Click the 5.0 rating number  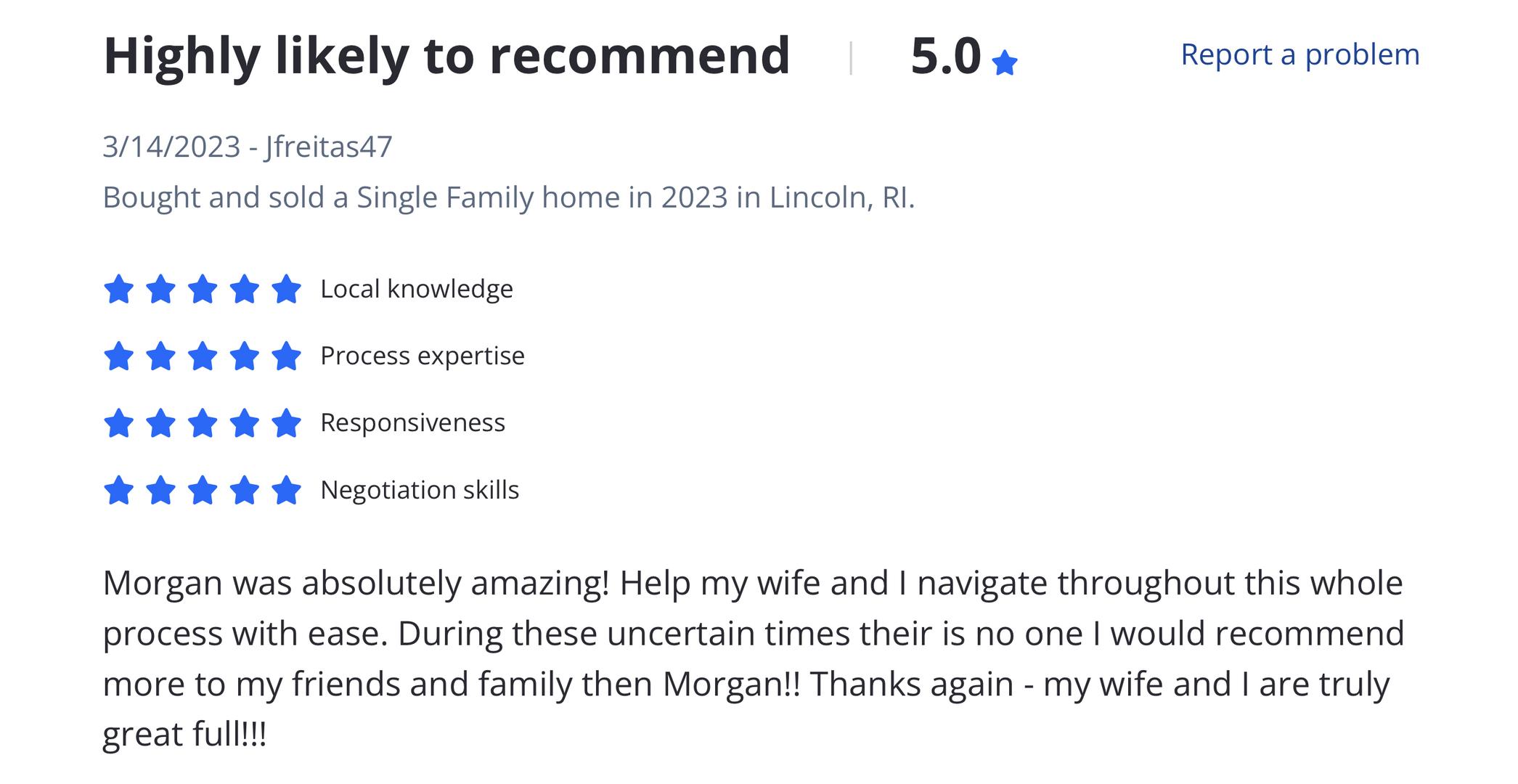(945, 55)
